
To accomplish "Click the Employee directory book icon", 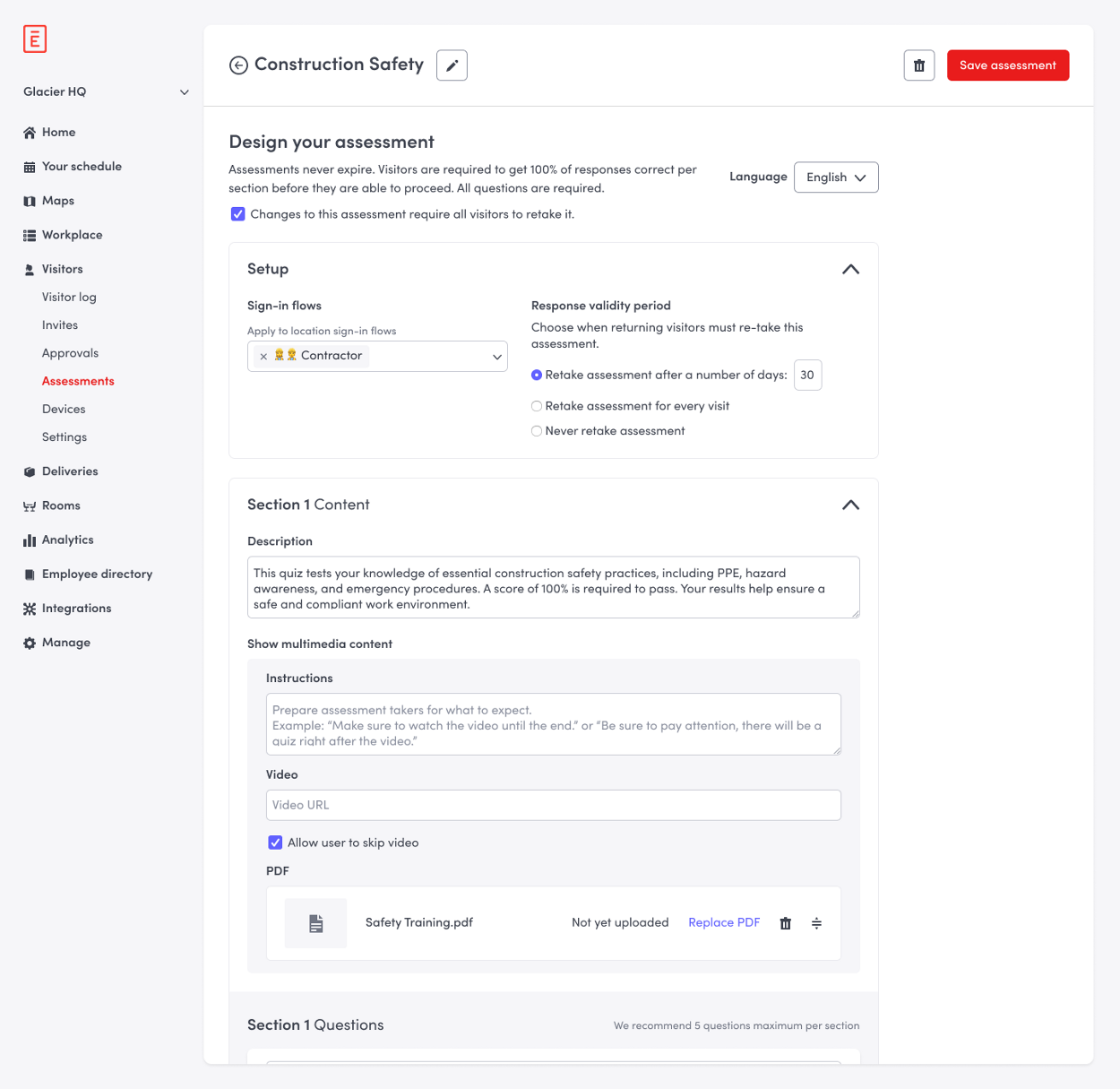I will click(x=30, y=575).
